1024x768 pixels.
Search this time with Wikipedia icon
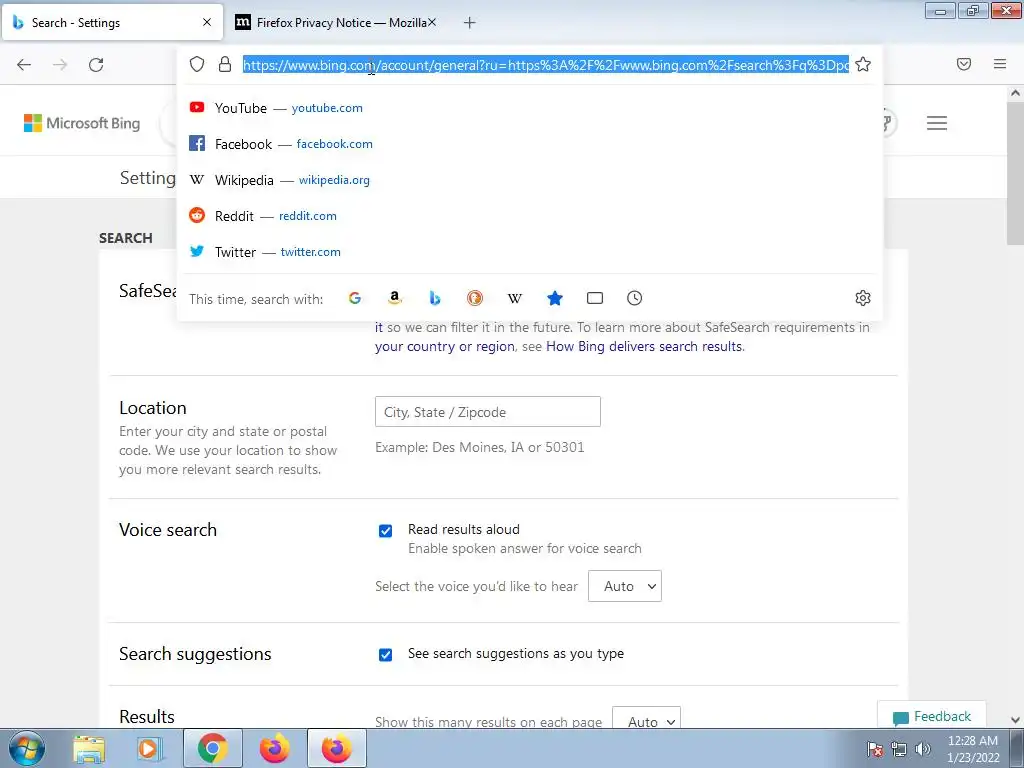[x=515, y=298]
